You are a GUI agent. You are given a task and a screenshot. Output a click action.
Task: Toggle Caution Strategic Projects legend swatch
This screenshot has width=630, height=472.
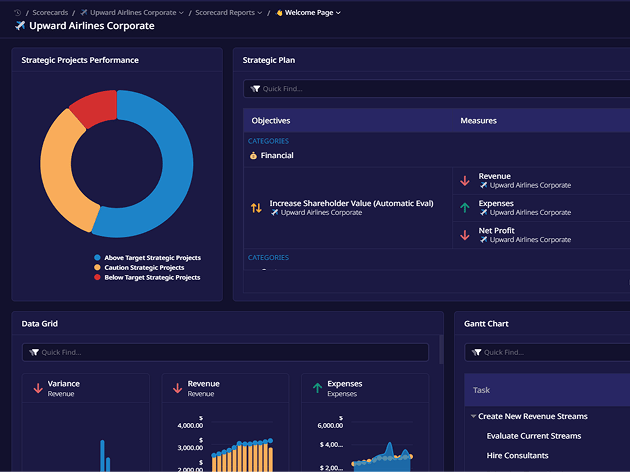click(97, 268)
